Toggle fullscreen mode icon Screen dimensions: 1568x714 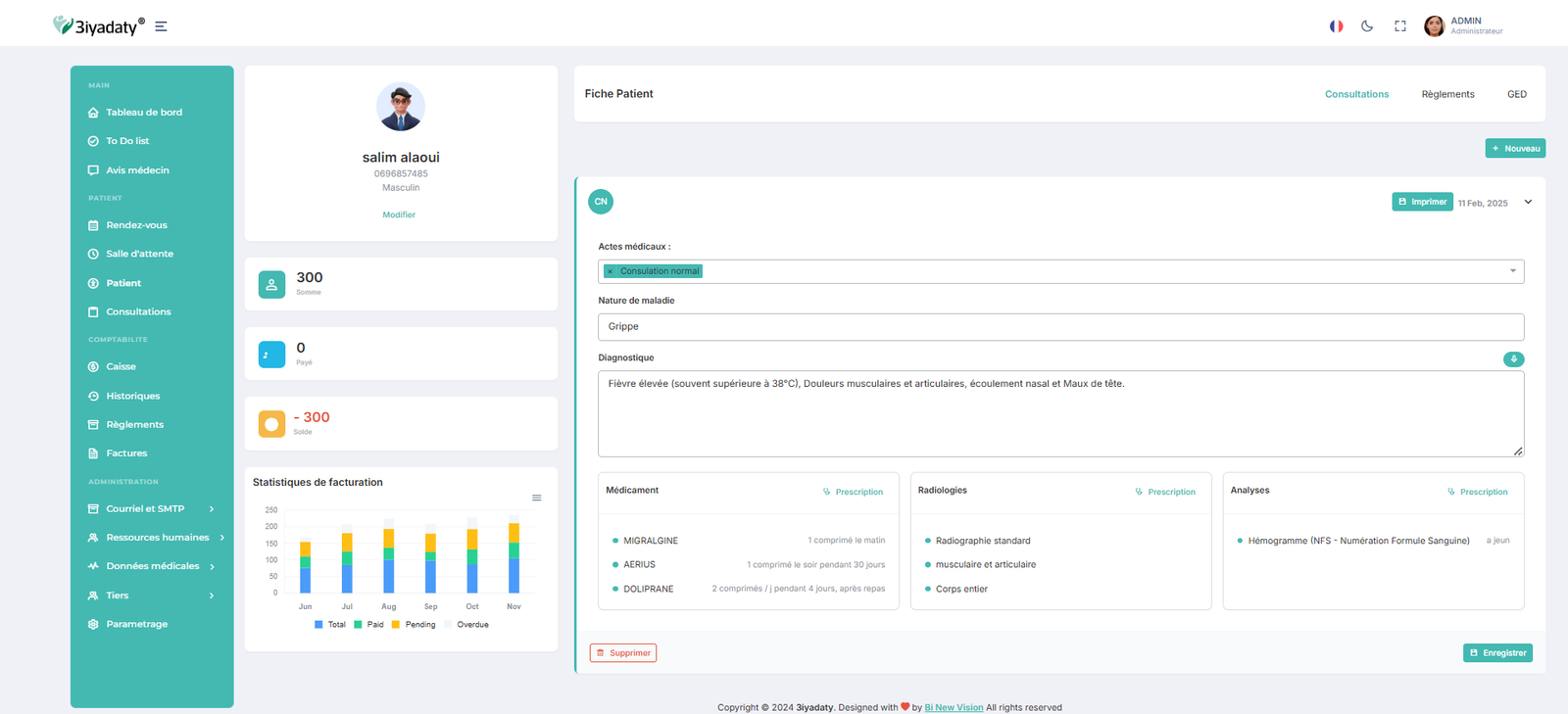click(x=1400, y=26)
